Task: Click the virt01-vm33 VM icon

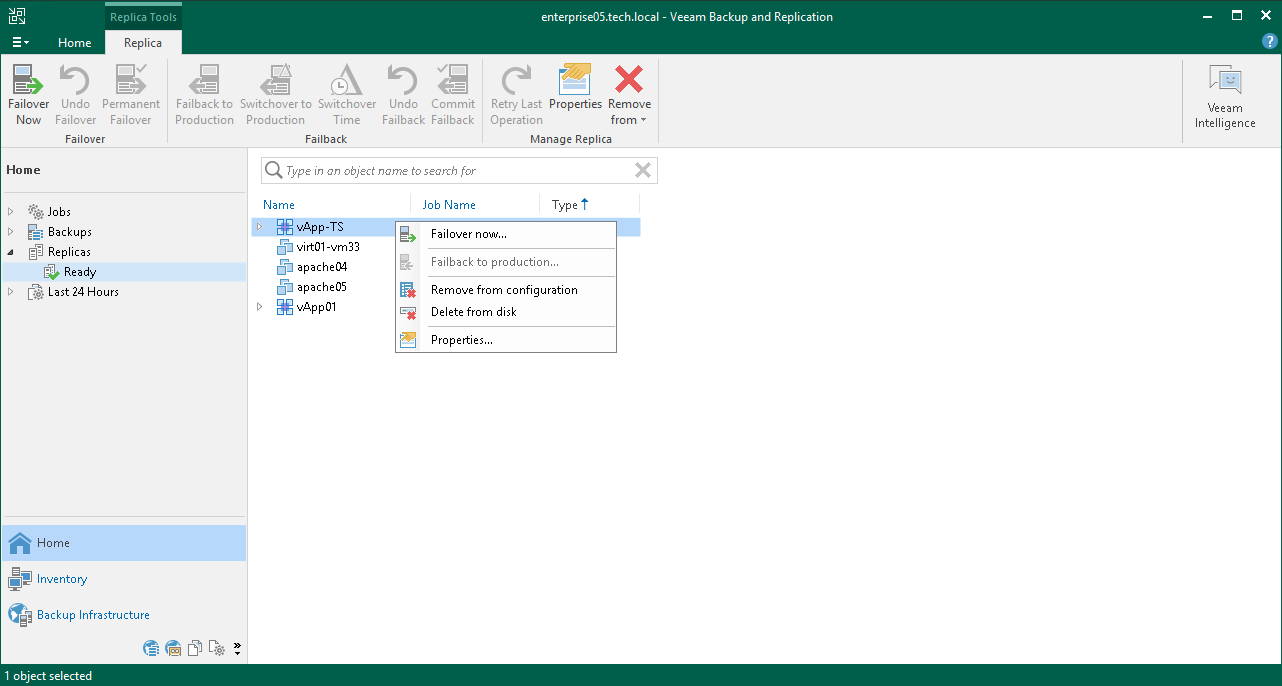Action: point(285,247)
